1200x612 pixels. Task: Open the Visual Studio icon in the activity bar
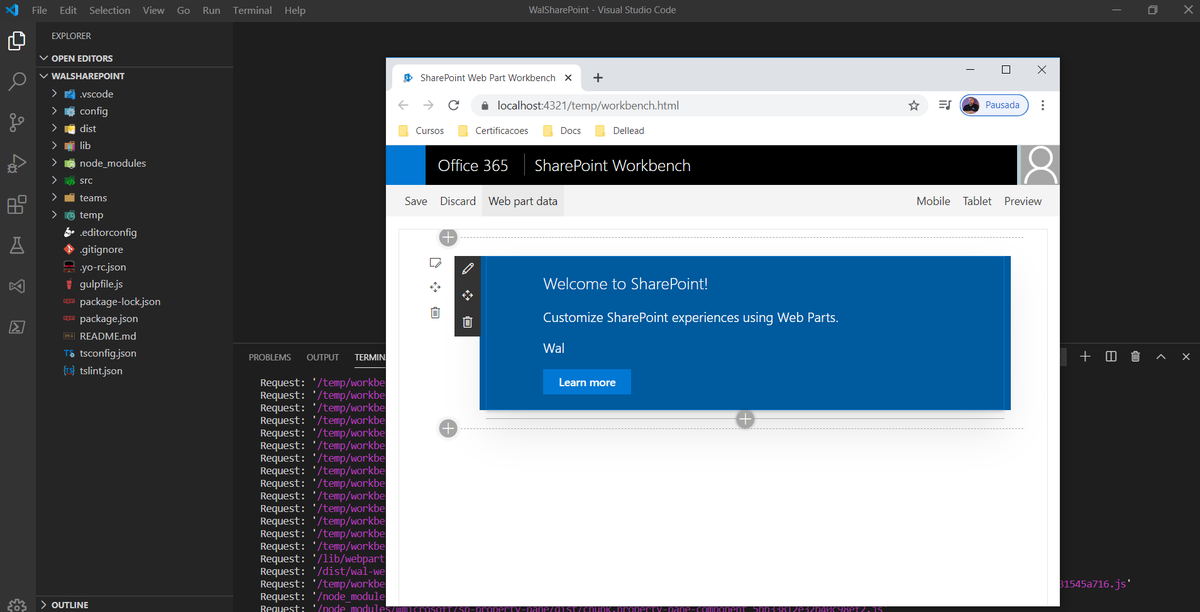tap(17, 286)
